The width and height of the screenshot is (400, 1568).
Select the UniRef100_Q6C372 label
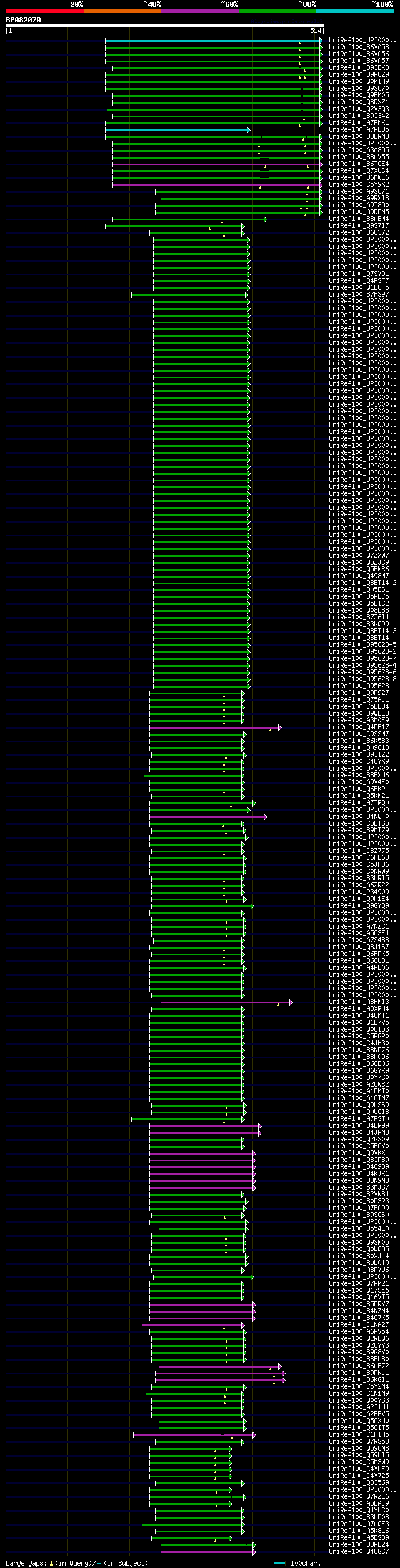click(359, 233)
